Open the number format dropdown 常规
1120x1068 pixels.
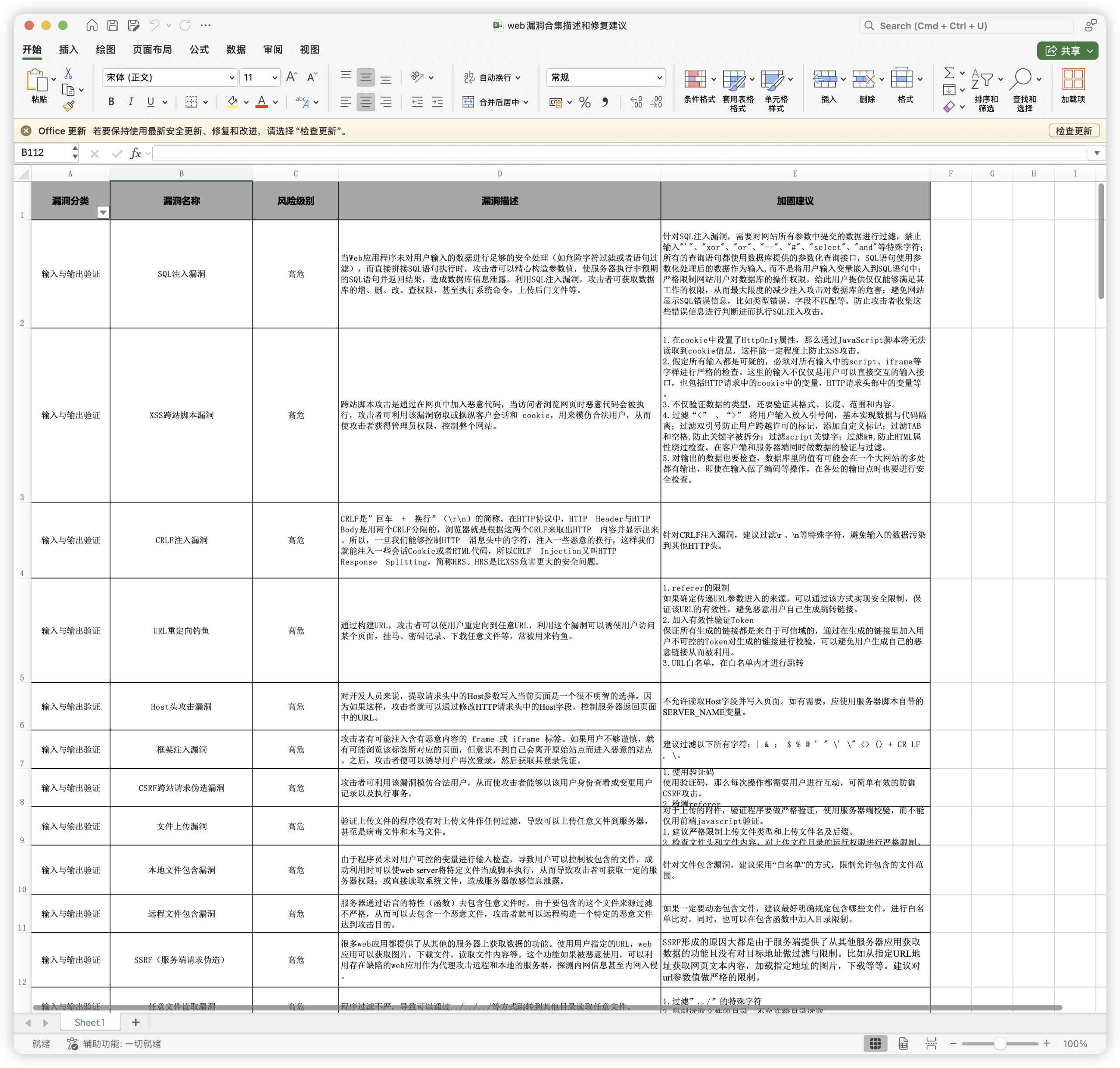coord(606,77)
